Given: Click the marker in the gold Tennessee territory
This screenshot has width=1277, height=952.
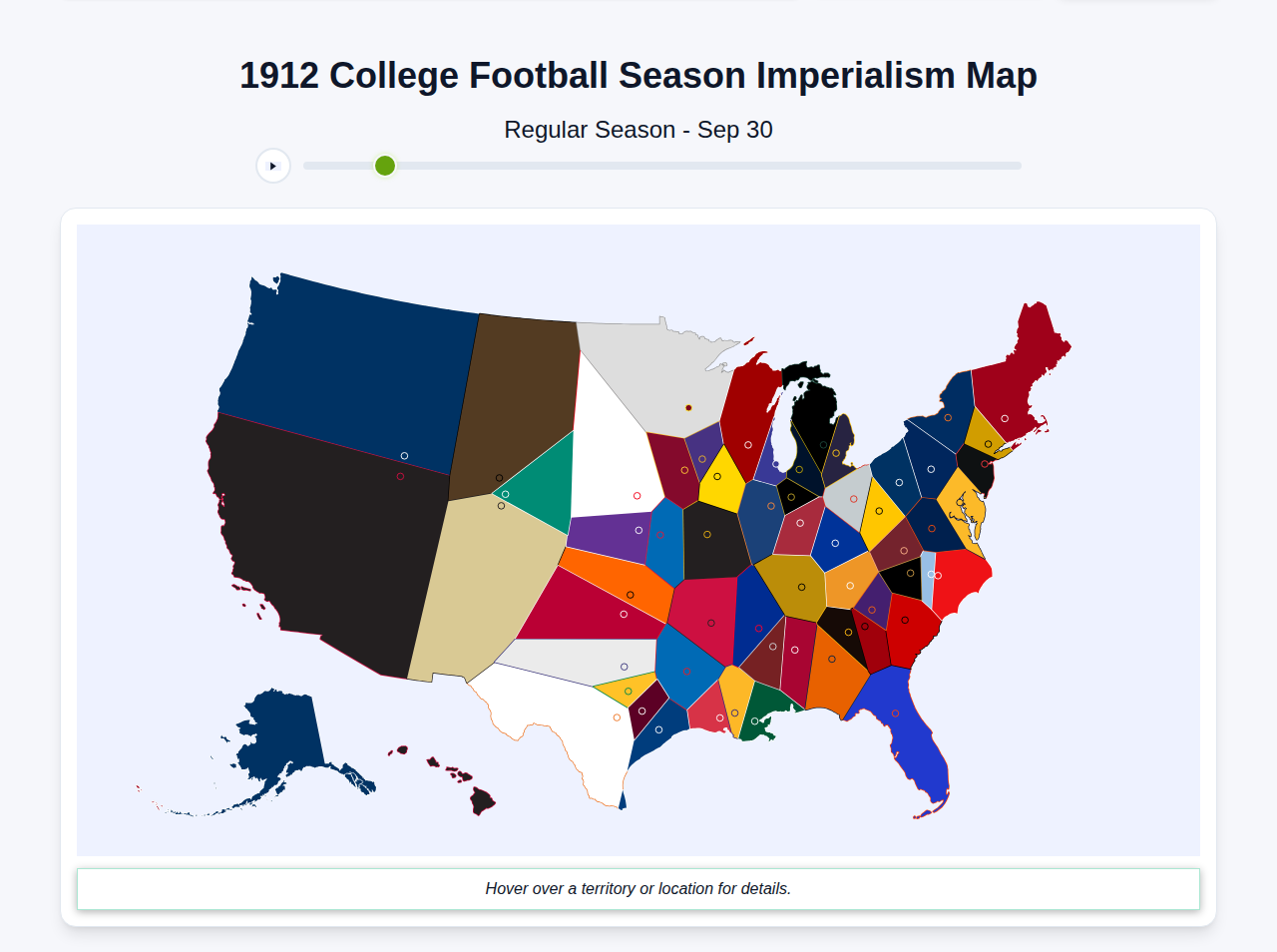Looking at the screenshot, I should tap(801, 587).
